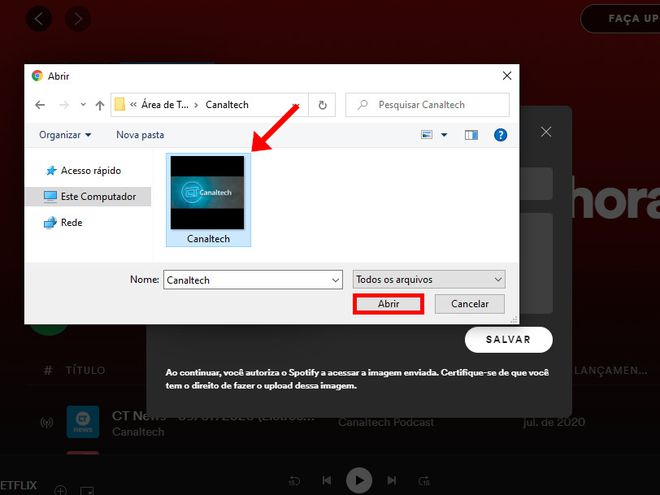This screenshot has width=660, height=495.
Task: Click the plus icon at the Spotify bottom bar
Action: click(x=61, y=490)
